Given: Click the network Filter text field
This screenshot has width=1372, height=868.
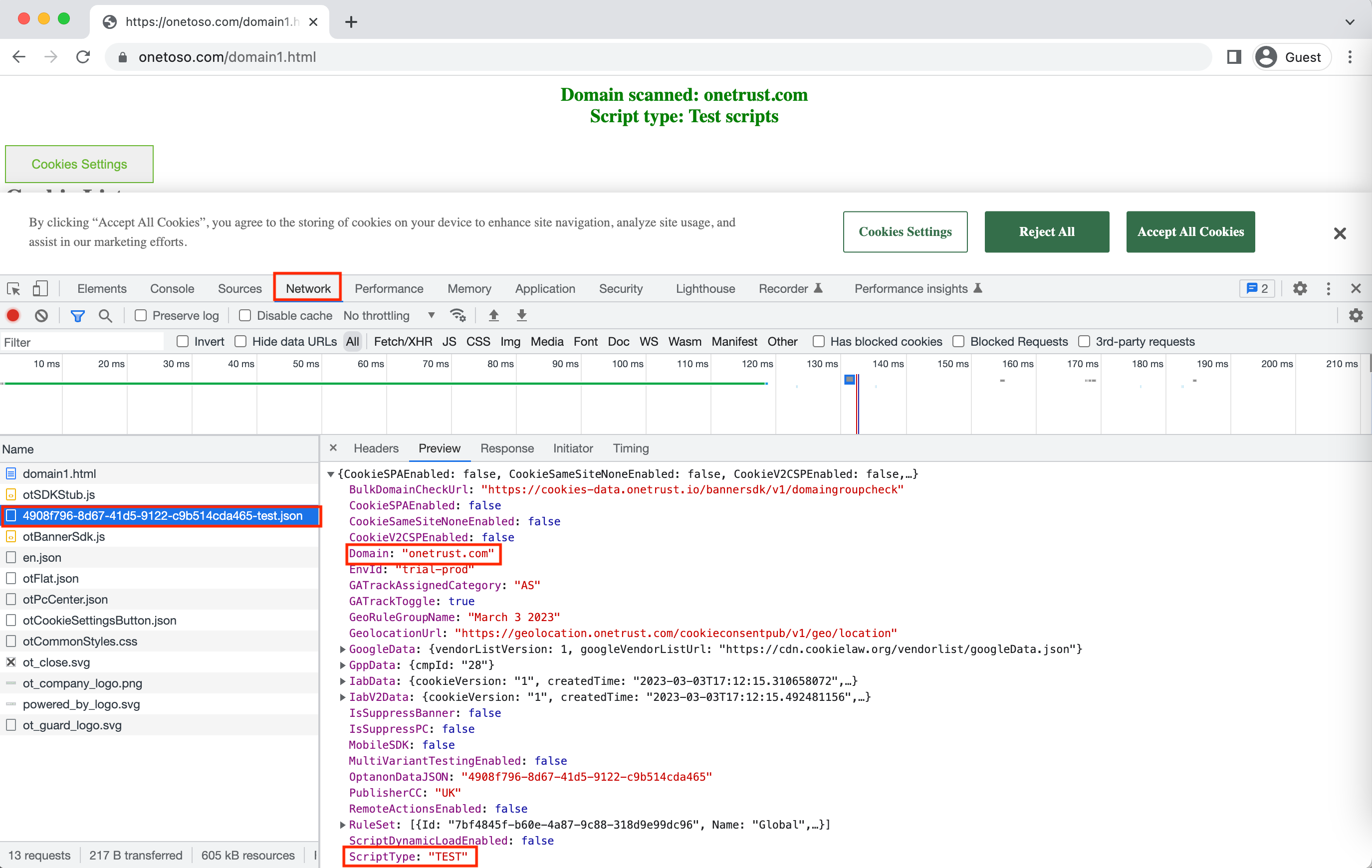Looking at the screenshot, I should (x=83, y=342).
